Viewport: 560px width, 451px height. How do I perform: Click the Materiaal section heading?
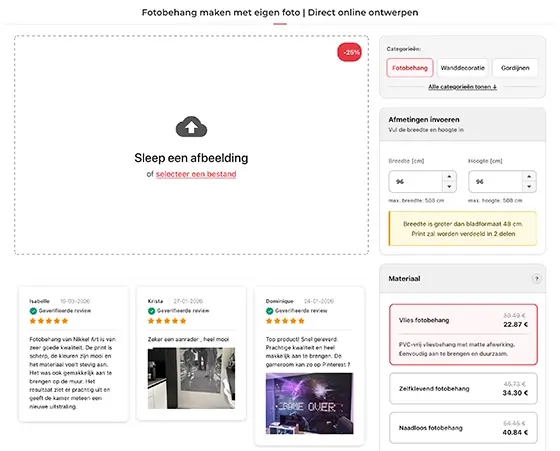[x=404, y=279]
